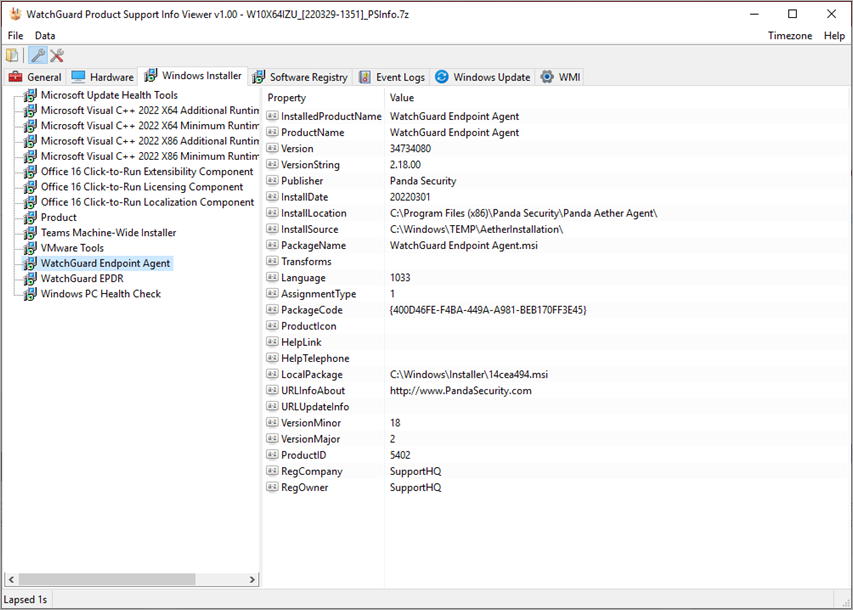Open the Data menu
Viewport: 853px width, 610px height.
44,35
